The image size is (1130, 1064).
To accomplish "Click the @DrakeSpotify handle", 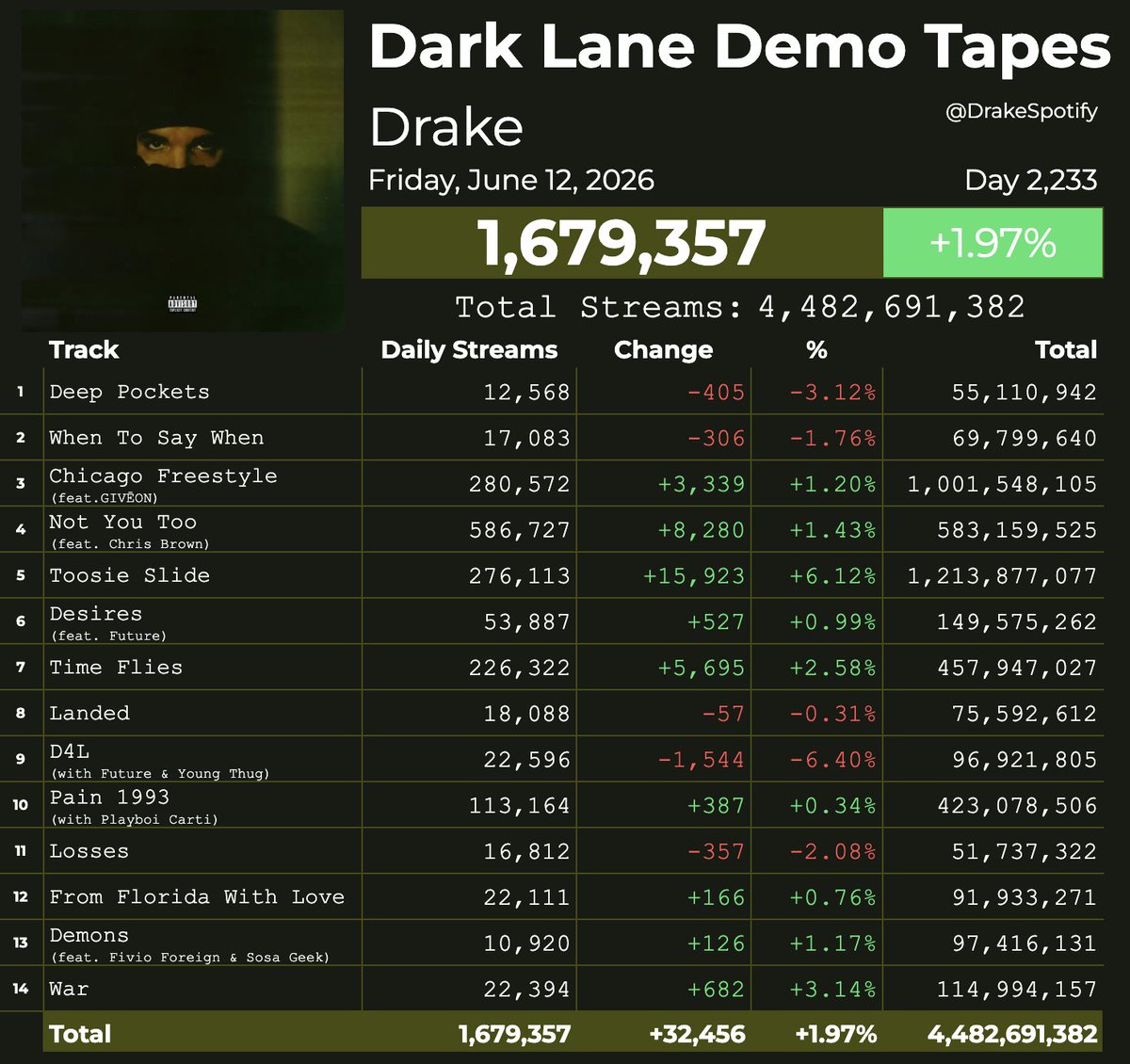I will click(1022, 111).
